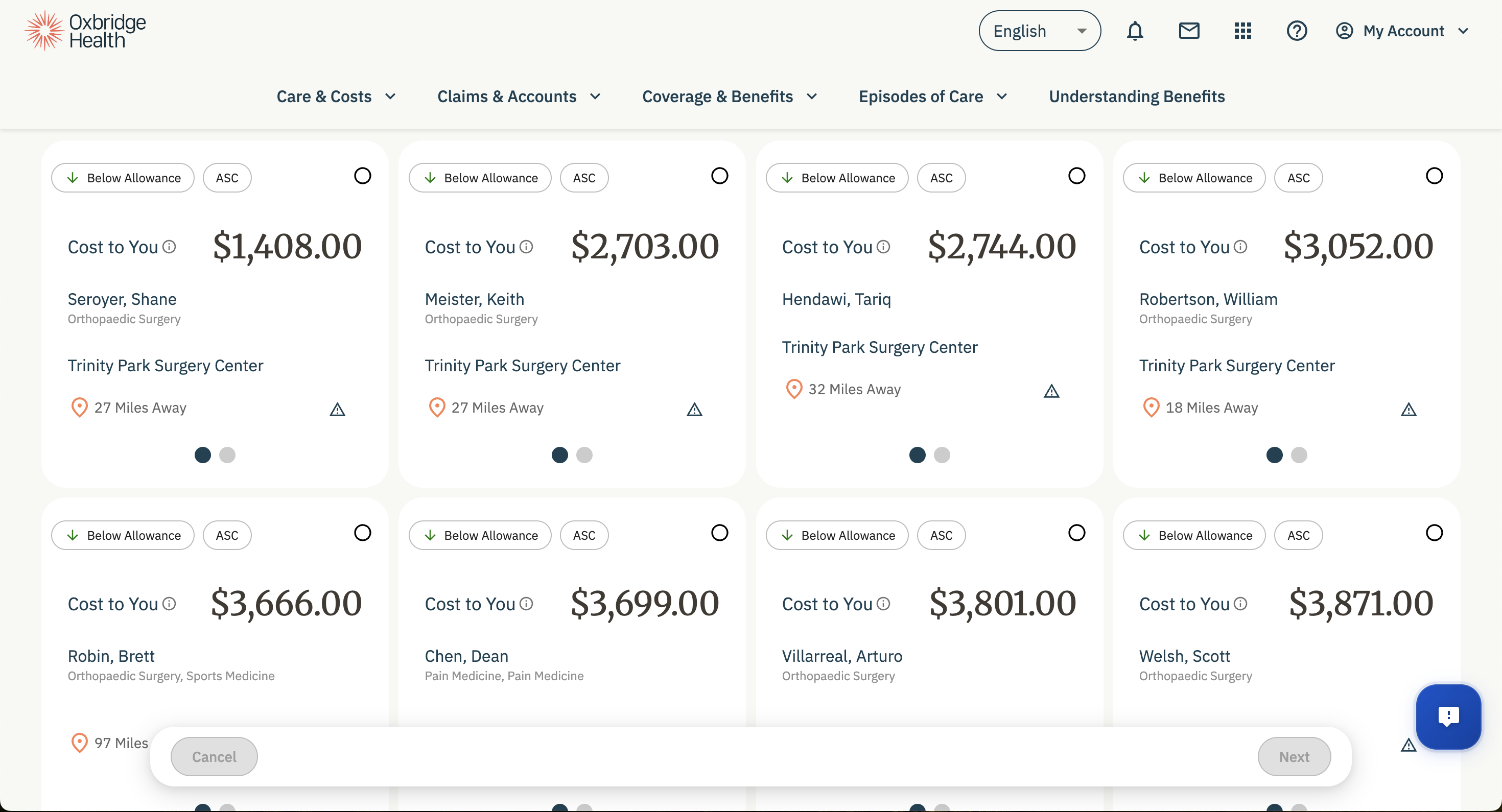Expand the My Account dropdown
Image resolution: width=1502 pixels, height=812 pixels.
pos(1403,30)
